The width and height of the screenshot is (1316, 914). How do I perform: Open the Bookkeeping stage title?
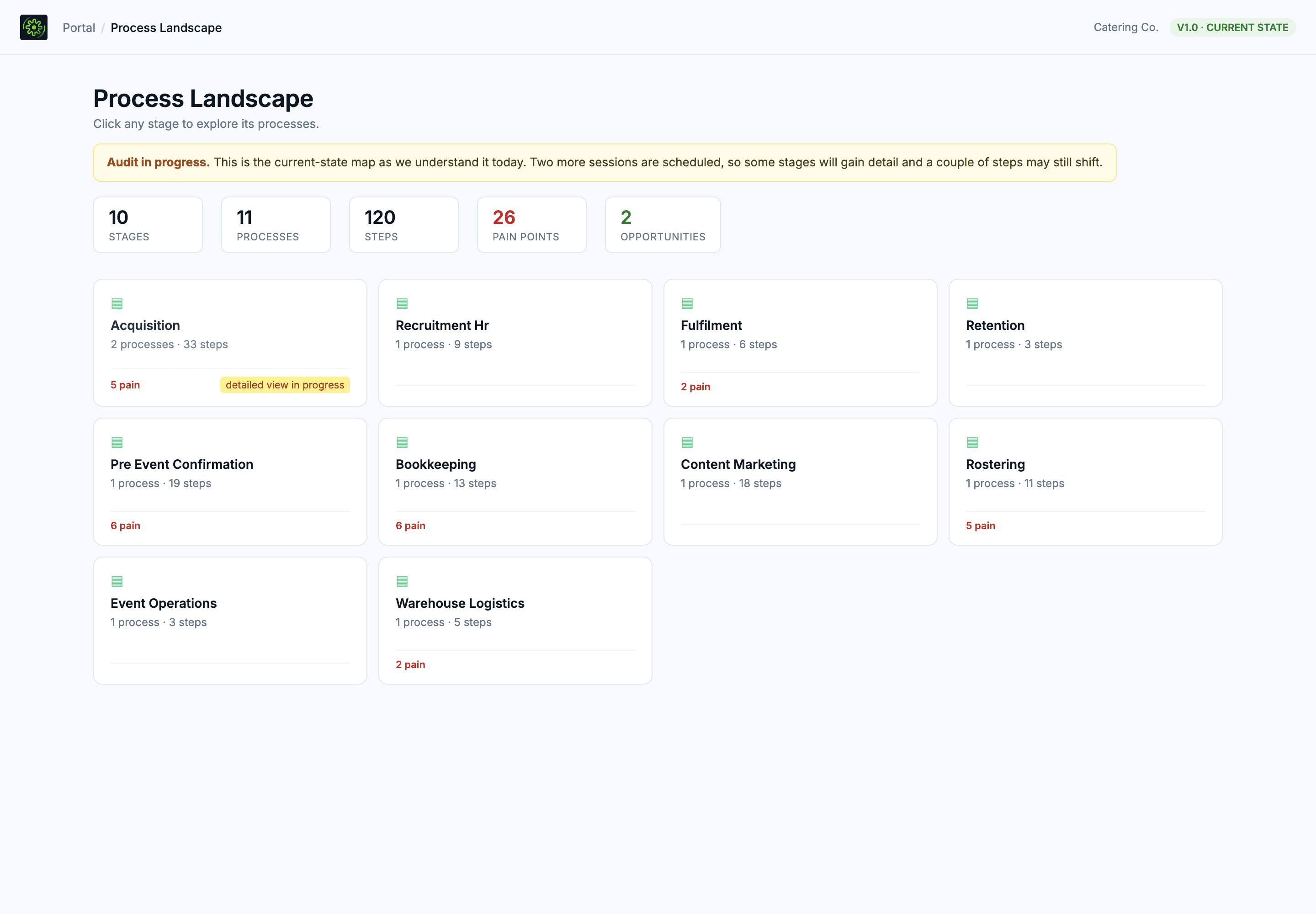(x=436, y=464)
